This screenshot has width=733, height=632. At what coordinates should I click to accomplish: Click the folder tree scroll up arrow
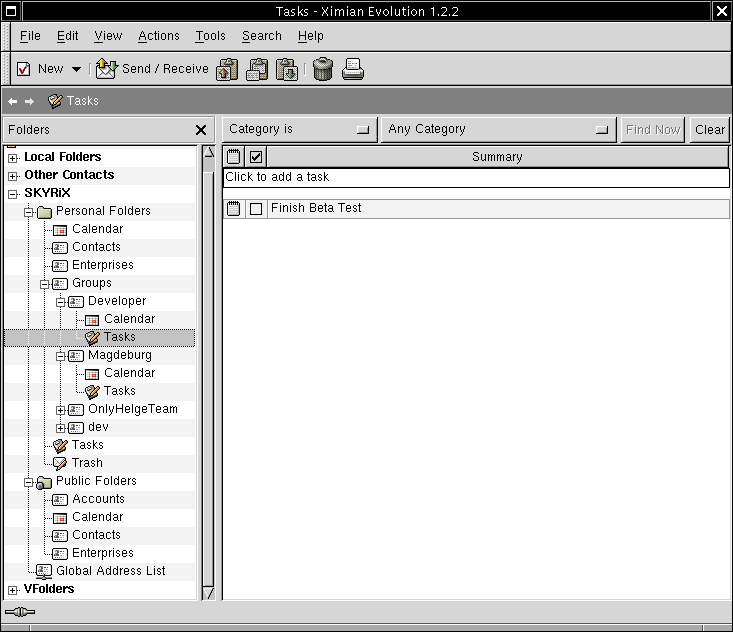point(208,152)
